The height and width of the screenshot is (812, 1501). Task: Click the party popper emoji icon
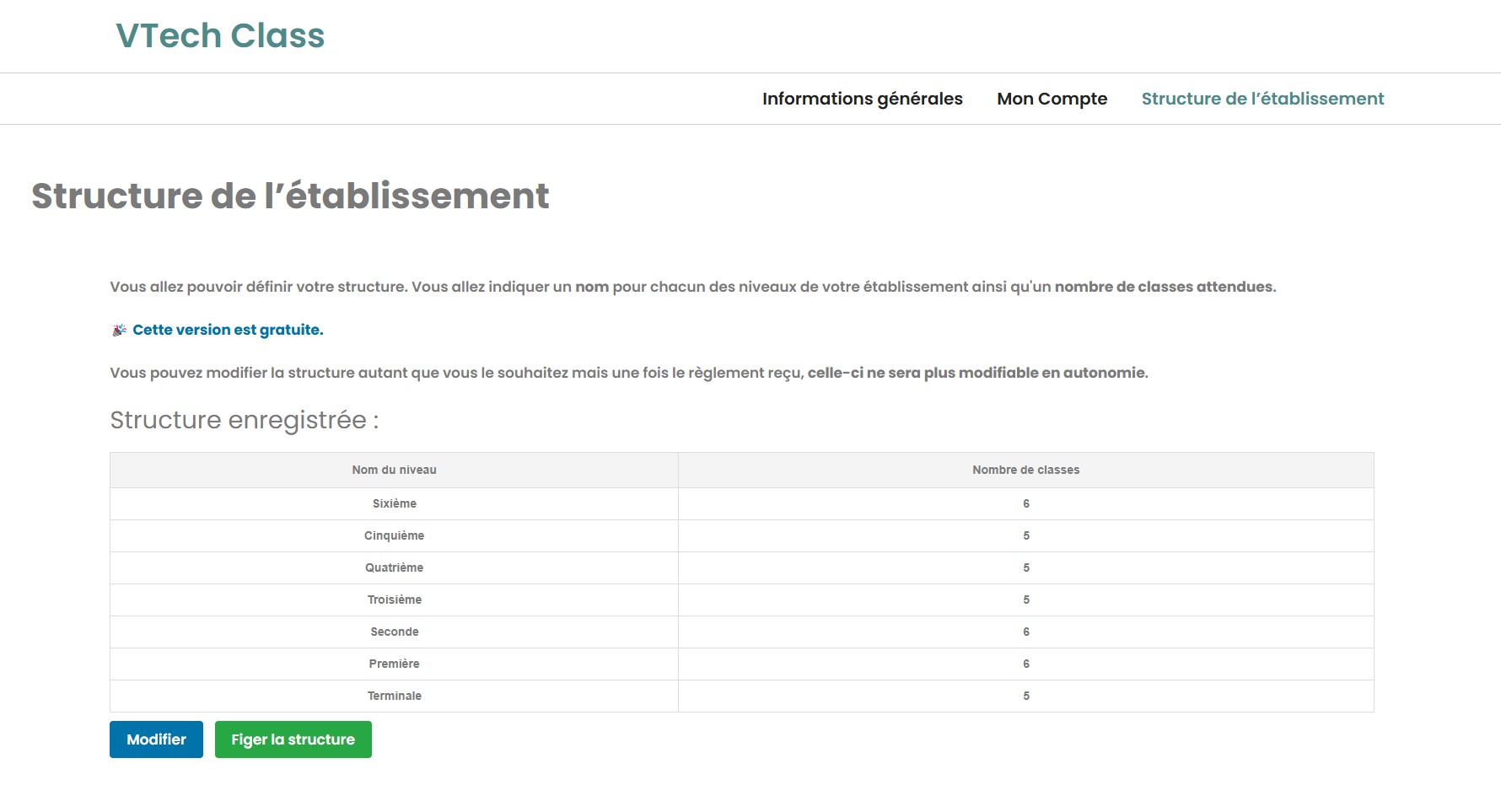(119, 330)
